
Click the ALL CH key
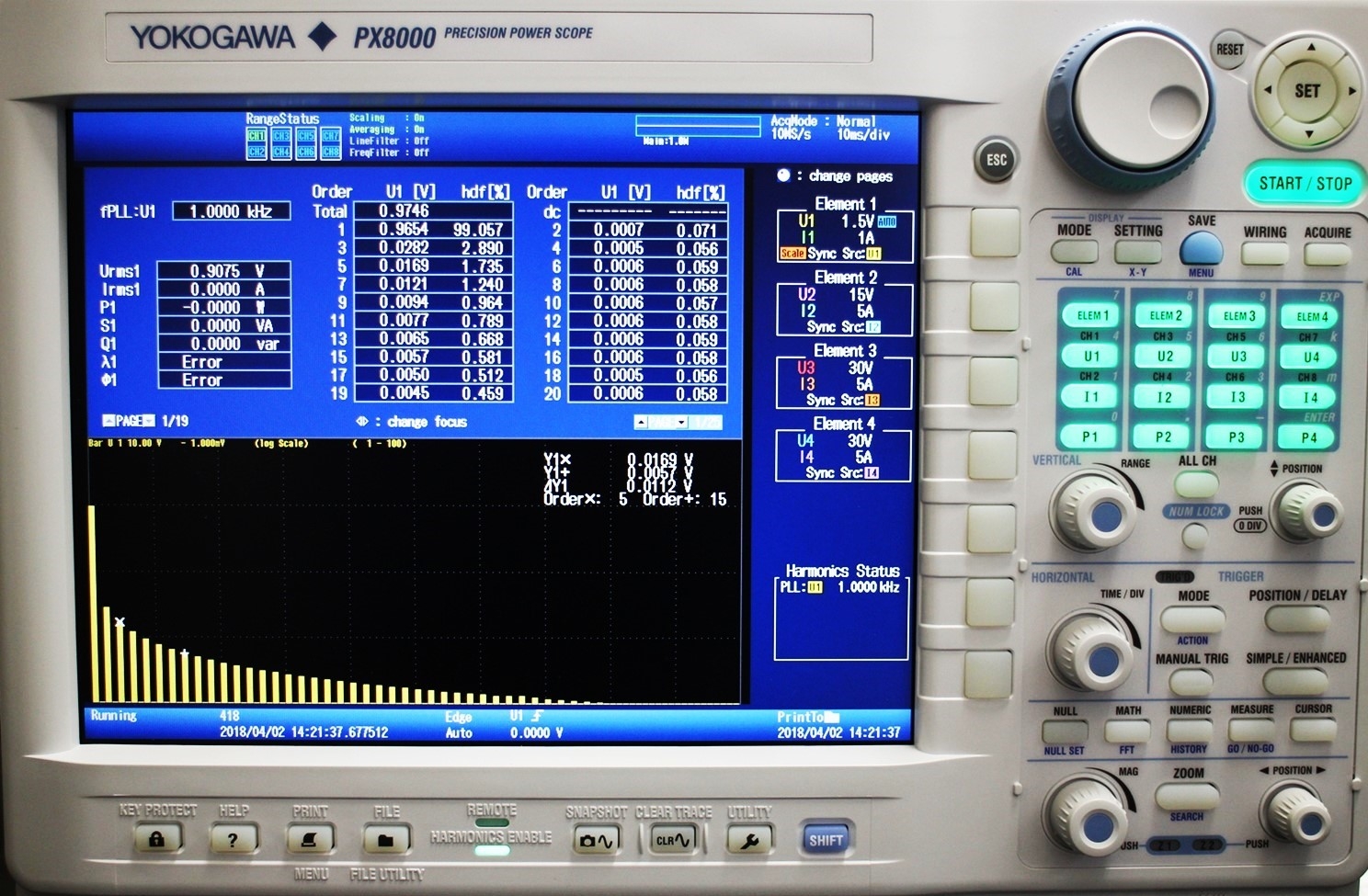pyautogui.click(x=1196, y=483)
